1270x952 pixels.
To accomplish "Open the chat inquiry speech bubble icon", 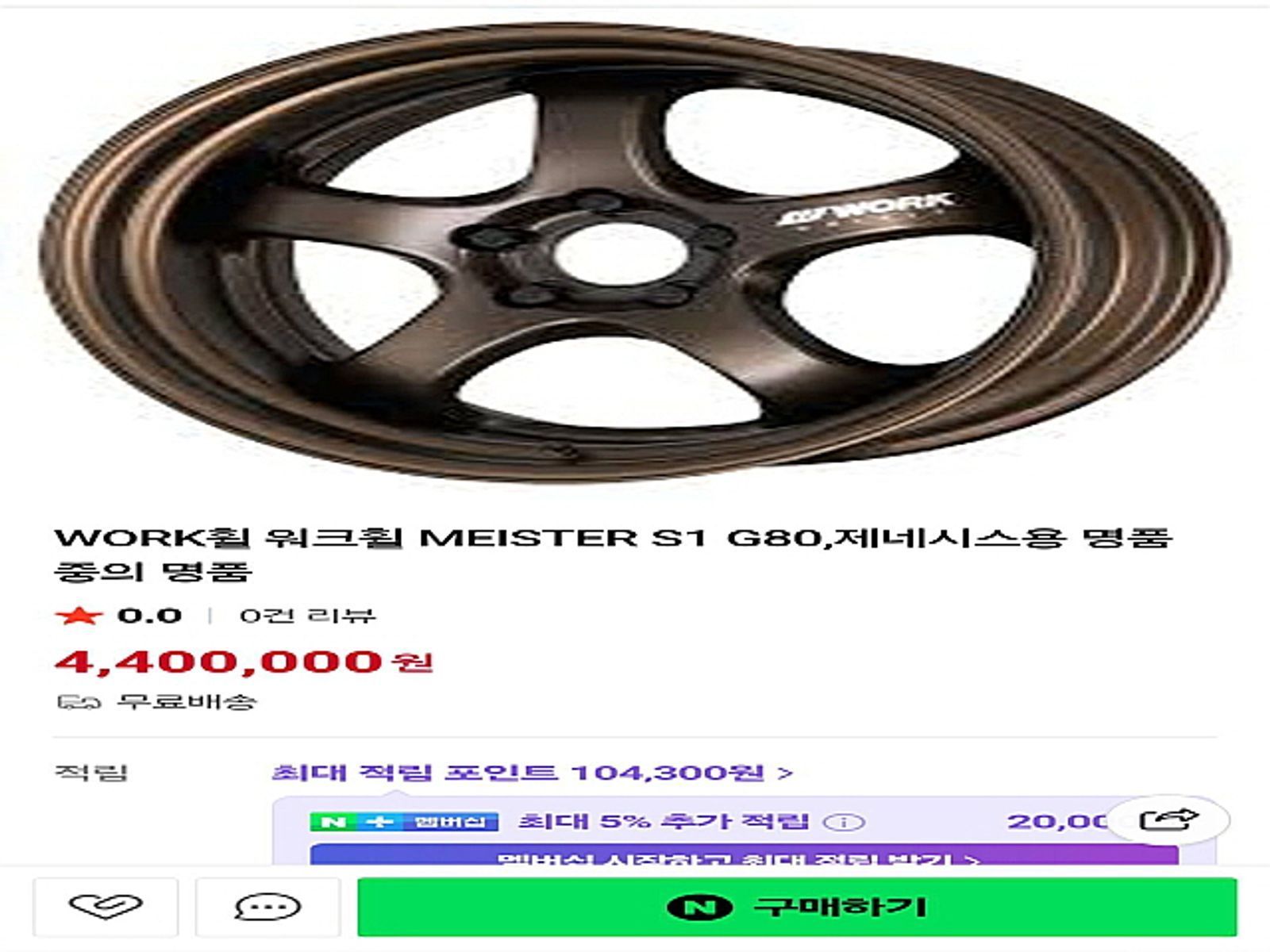I will click(267, 906).
